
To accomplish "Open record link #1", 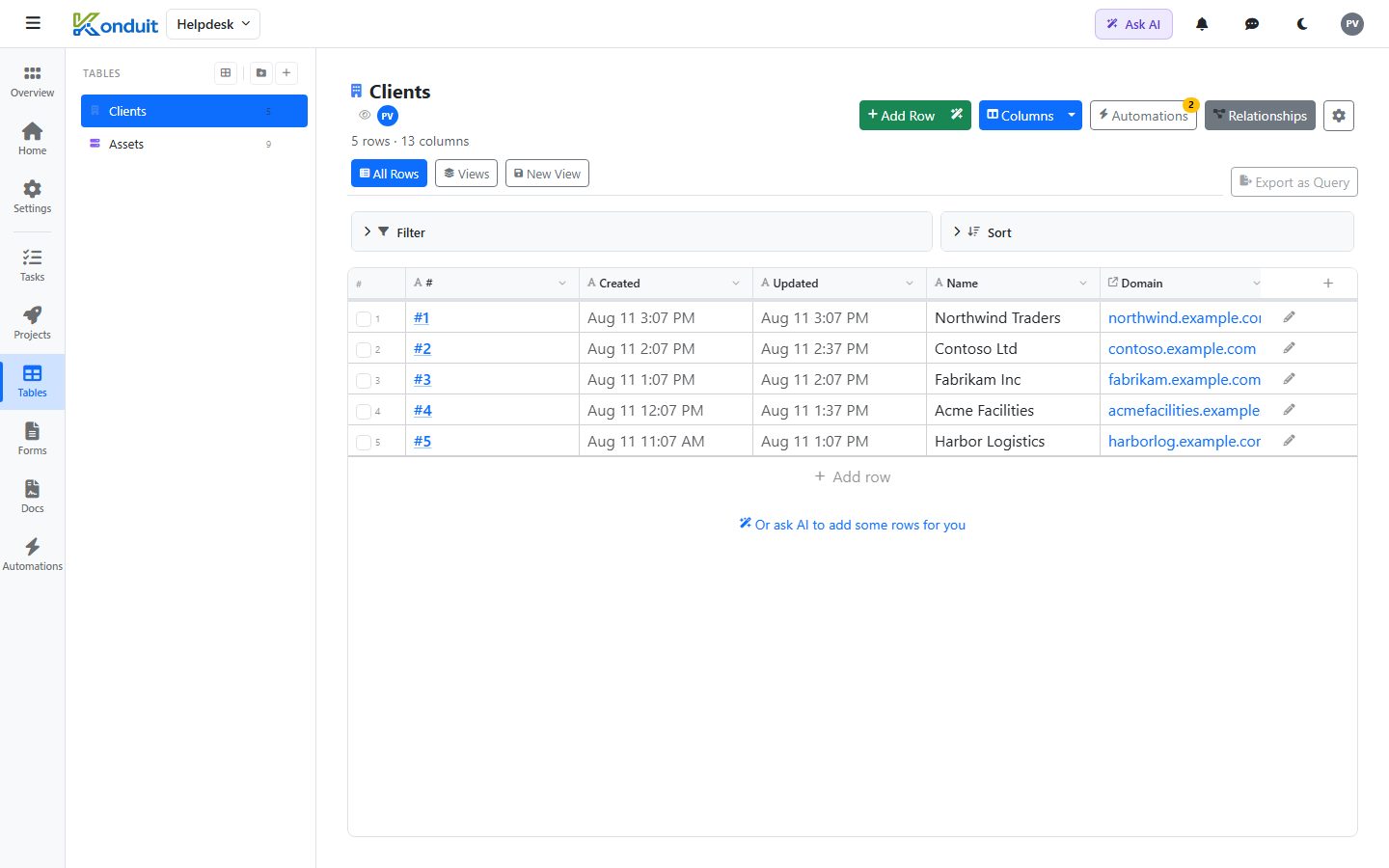I will pyautogui.click(x=422, y=317).
